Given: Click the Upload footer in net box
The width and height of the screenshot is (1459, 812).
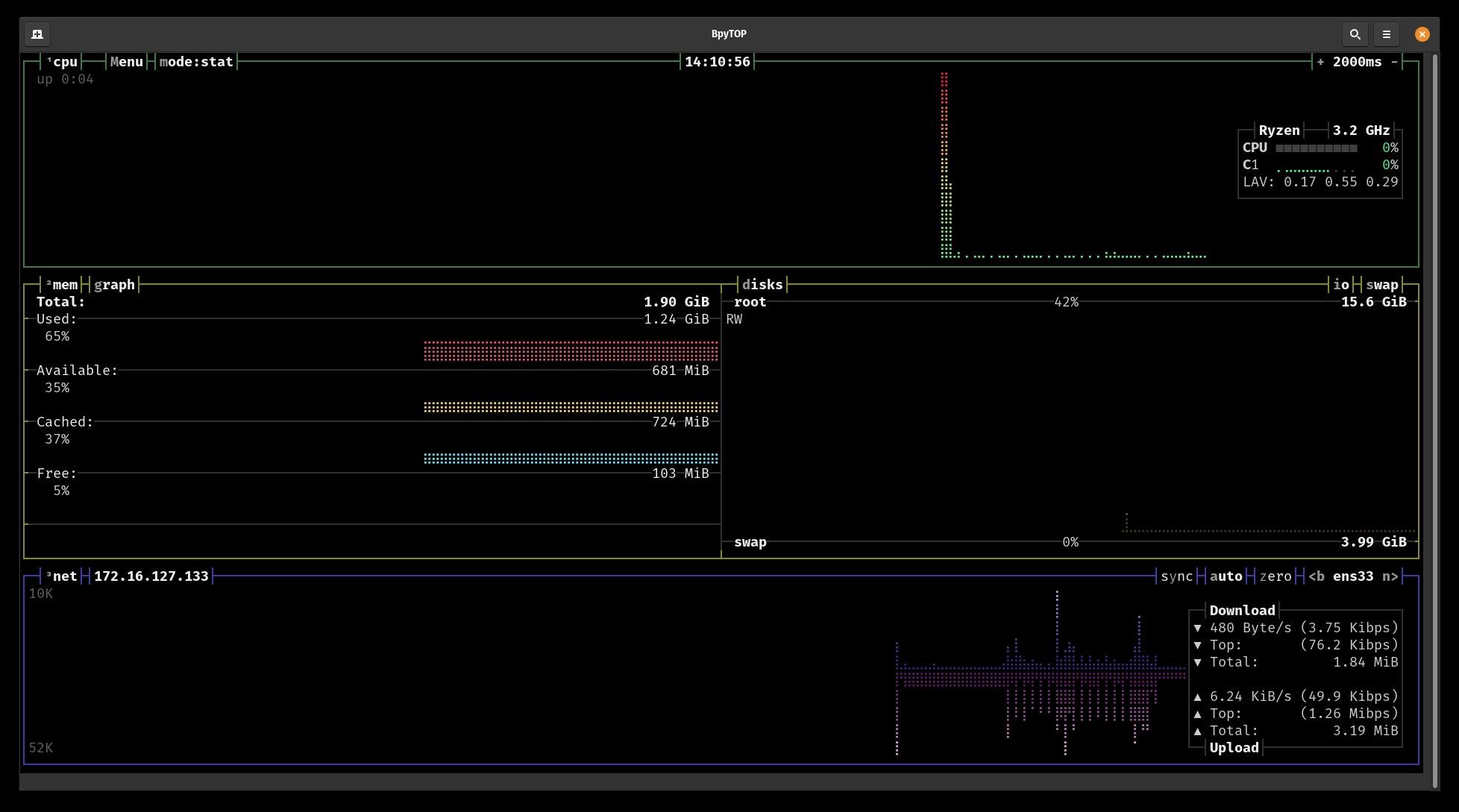Looking at the screenshot, I should click(1234, 748).
